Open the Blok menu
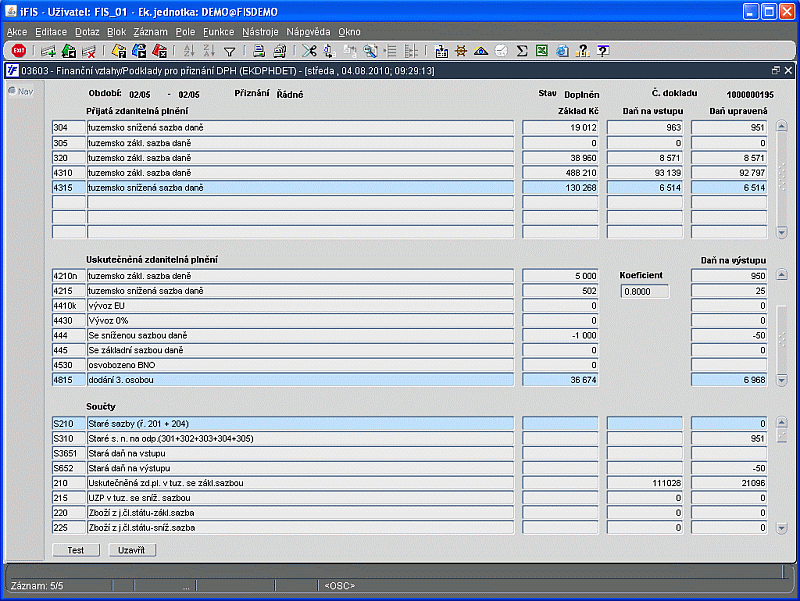This screenshot has width=800, height=601. pos(116,32)
